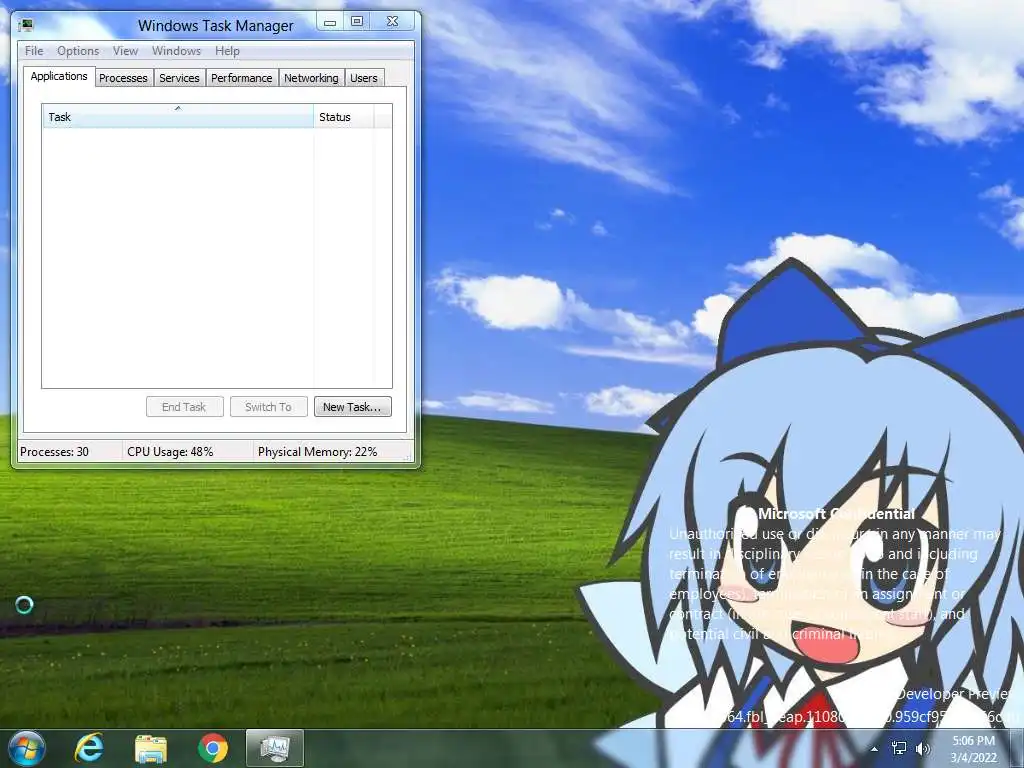Click the CPU Usage: 48% status
This screenshot has width=1024, height=768.
170,452
